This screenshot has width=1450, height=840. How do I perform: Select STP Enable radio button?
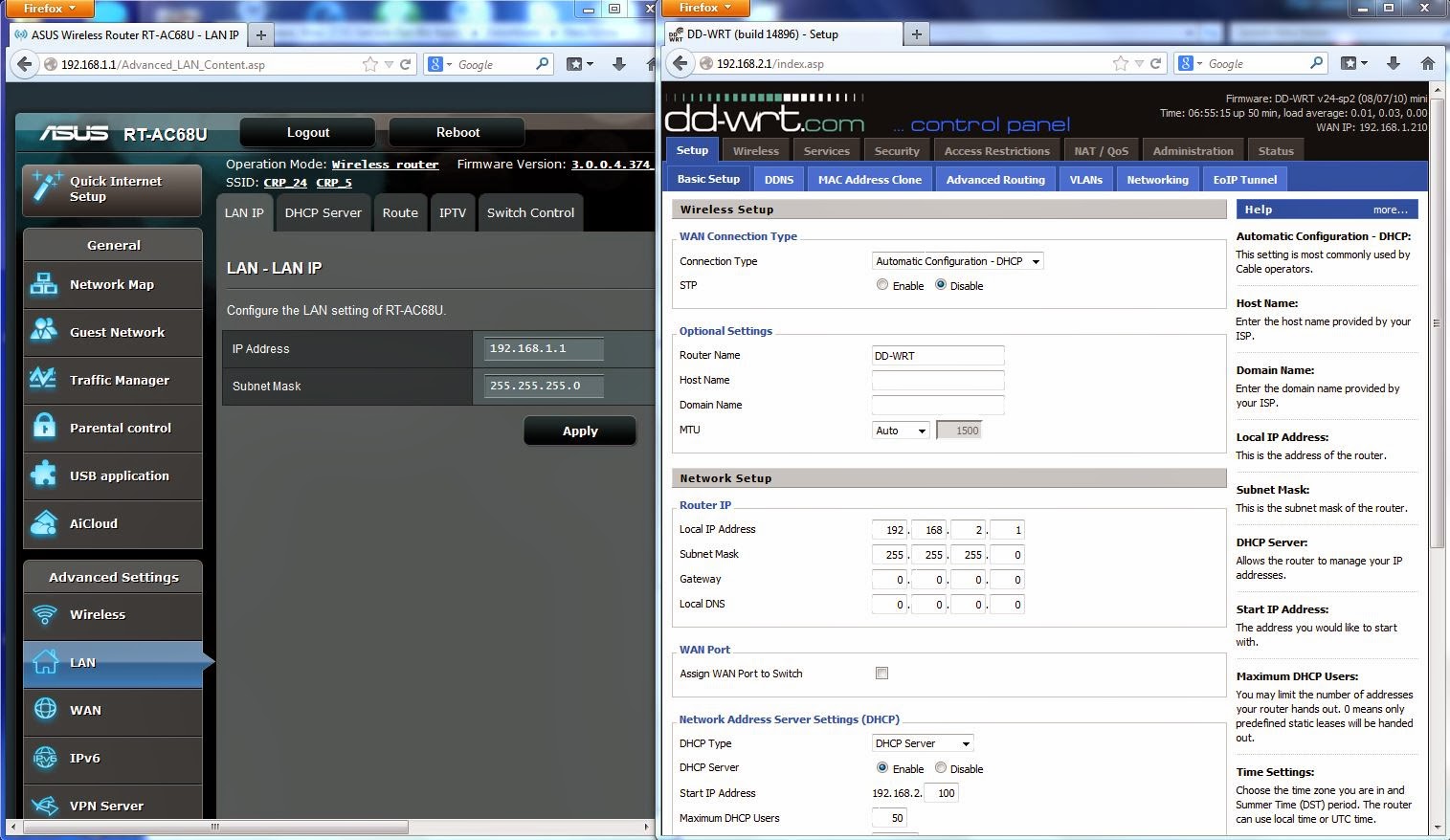882,285
